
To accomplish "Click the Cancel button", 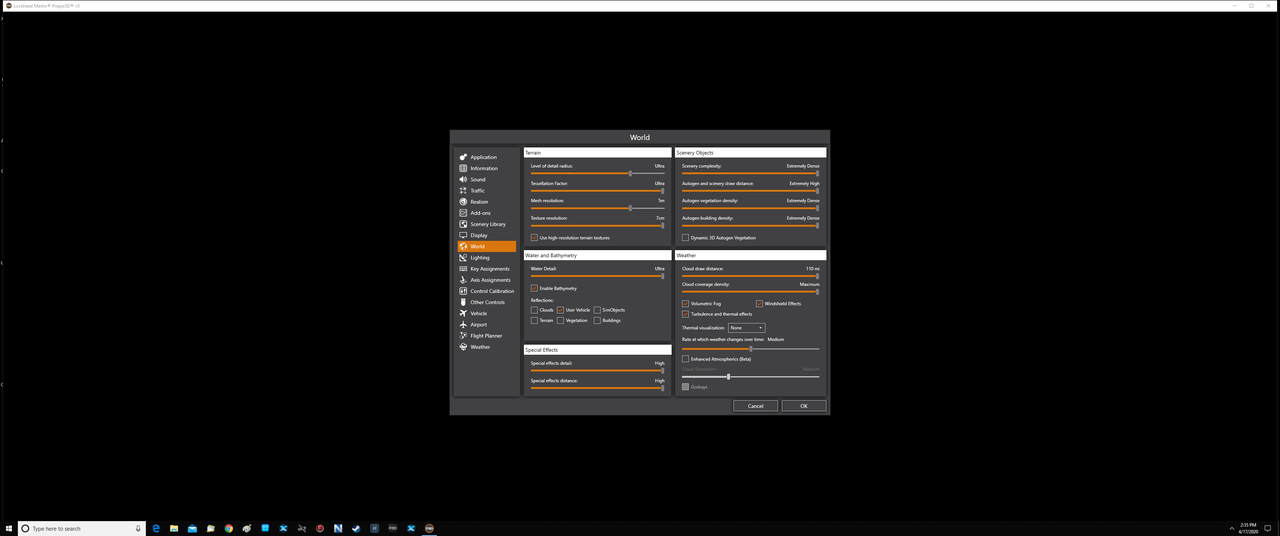I will (x=755, y=406).
